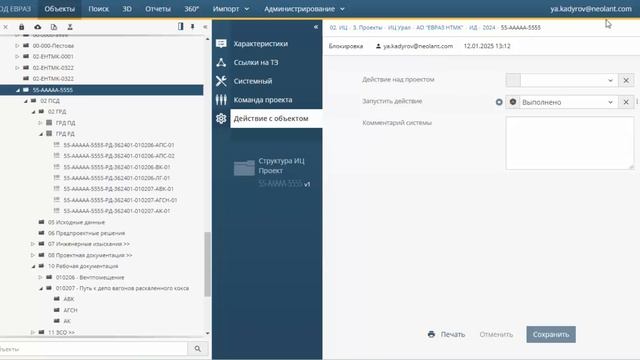Collapse the 02 ПСД node arrow
Viewport: 640px width, 360px height.
click(x=25, y=101)
